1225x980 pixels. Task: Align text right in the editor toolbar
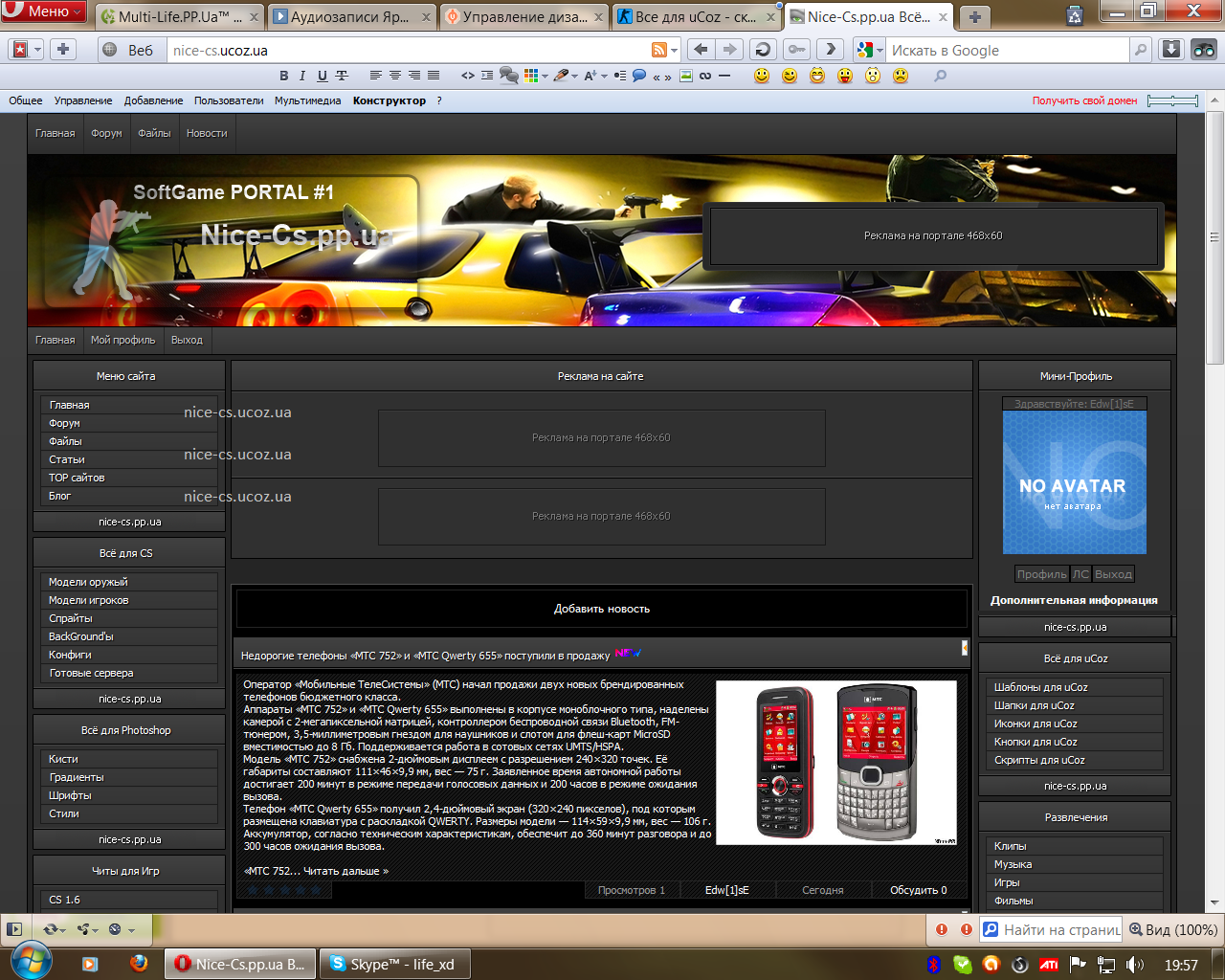414,76
